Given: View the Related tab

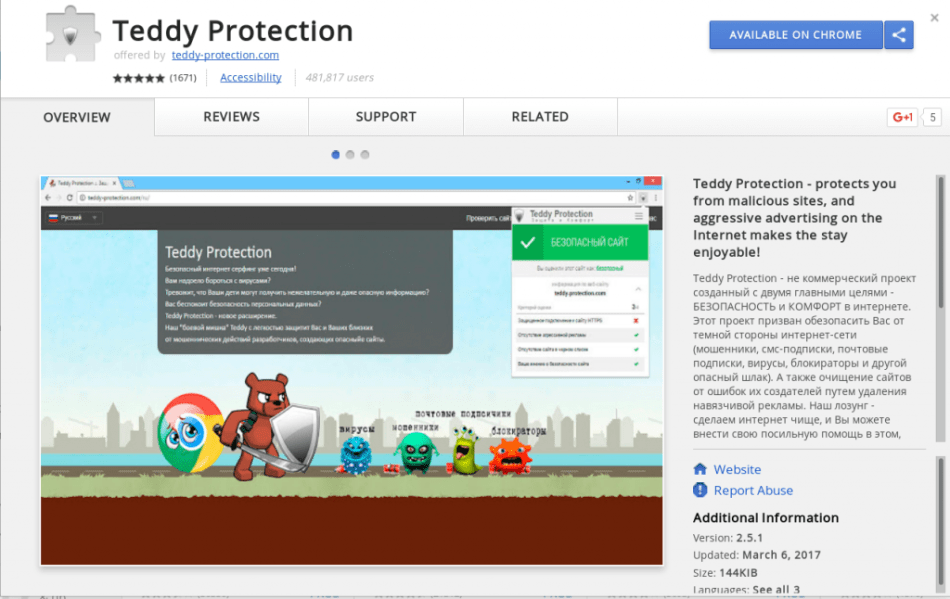Looking at the screenshot, I should [x=539, y=116].
